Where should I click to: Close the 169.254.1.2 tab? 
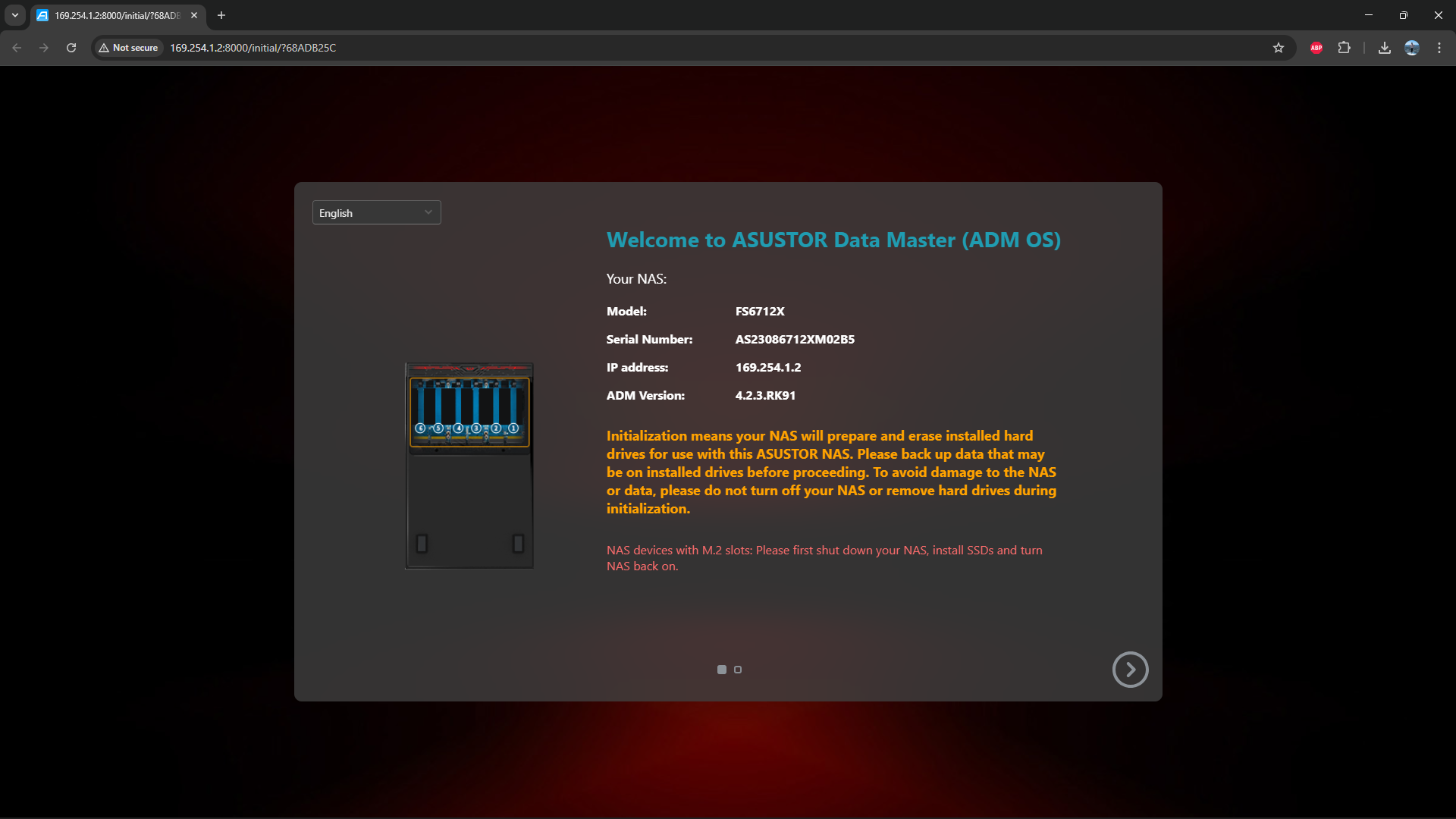pyautogui.click(x=194, y=15)
